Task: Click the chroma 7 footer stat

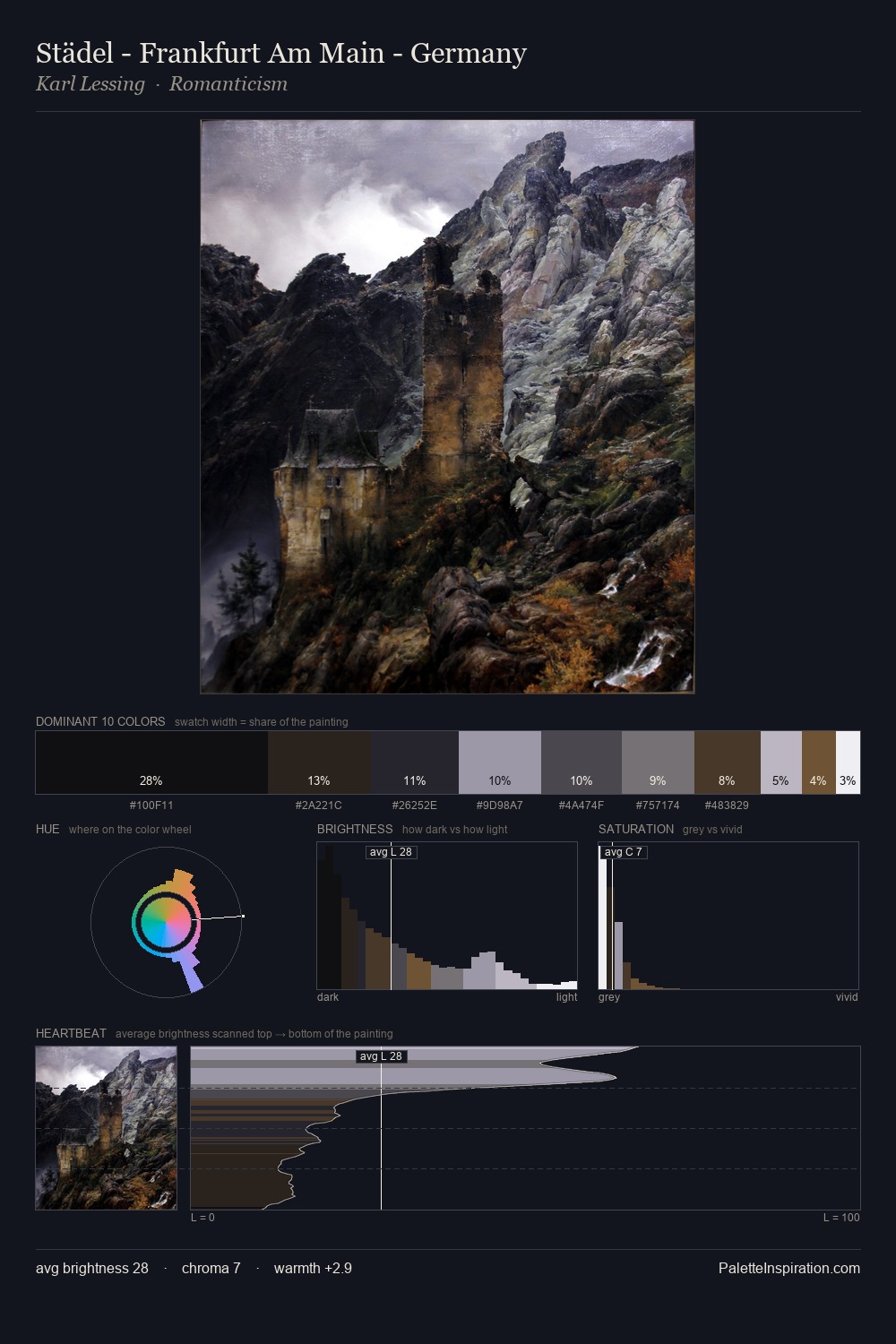Action: point(211,1268)
